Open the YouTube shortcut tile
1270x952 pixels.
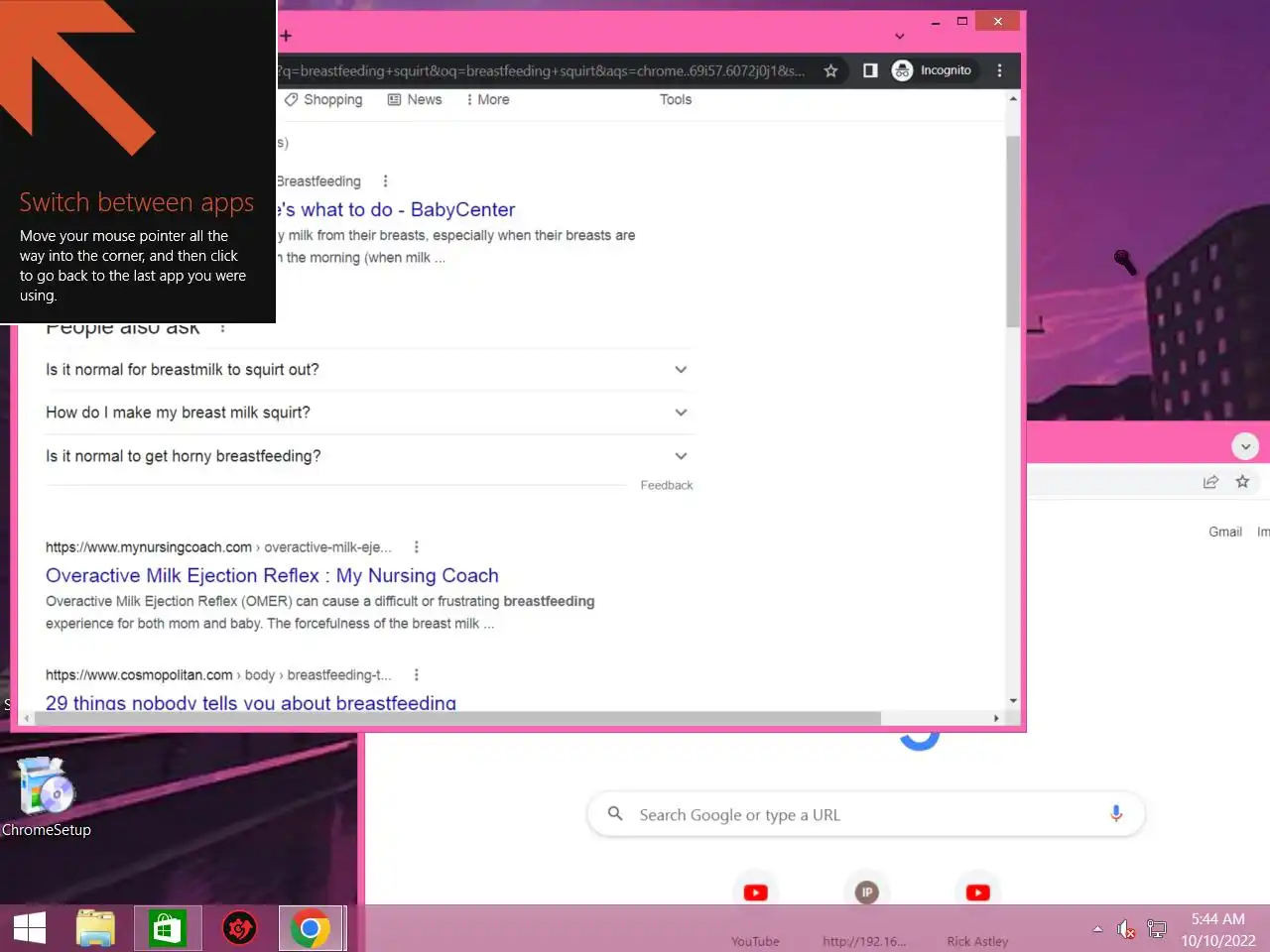click(755, 910)
